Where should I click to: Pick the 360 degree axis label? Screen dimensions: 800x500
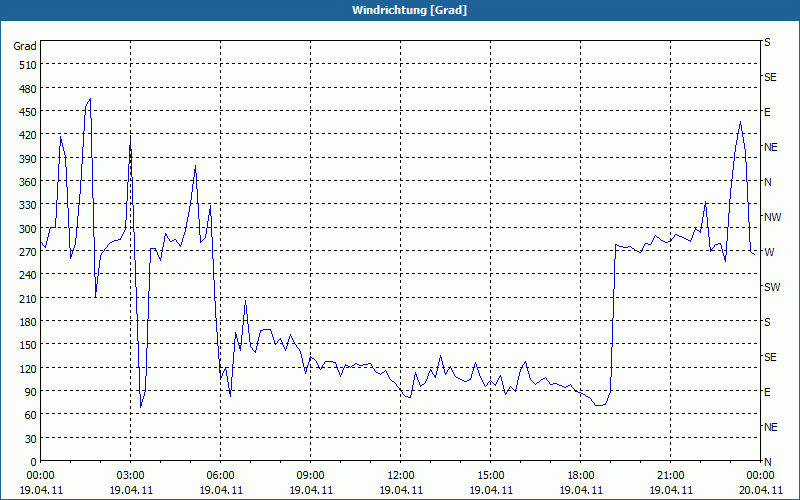(28, 182)
